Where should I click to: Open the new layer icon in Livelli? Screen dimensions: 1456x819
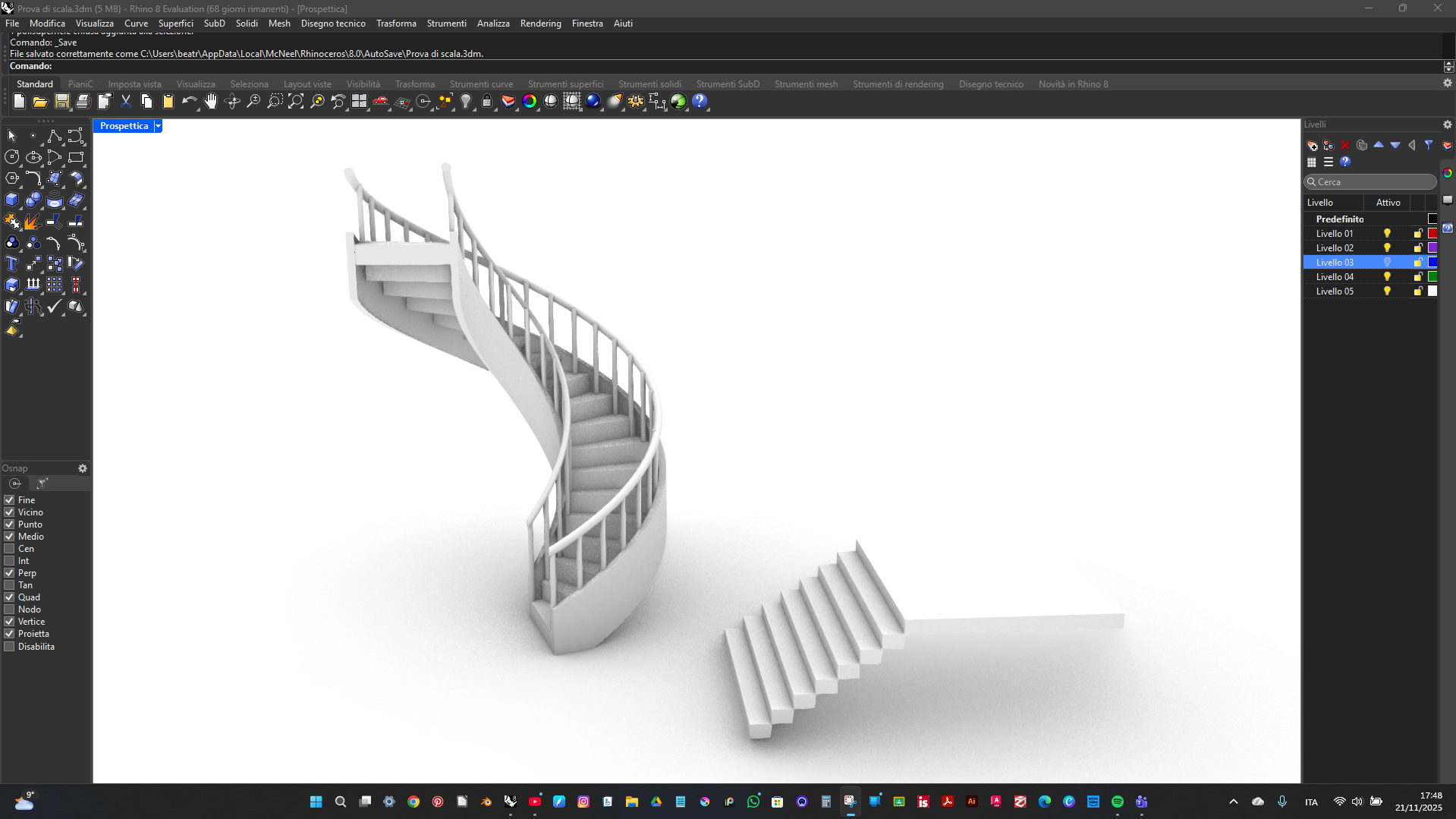[x=1312, y=145]
